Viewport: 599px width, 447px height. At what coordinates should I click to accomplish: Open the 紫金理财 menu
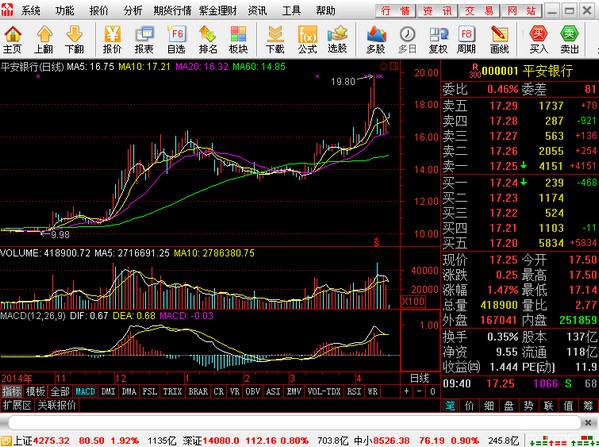coord(218,11)
